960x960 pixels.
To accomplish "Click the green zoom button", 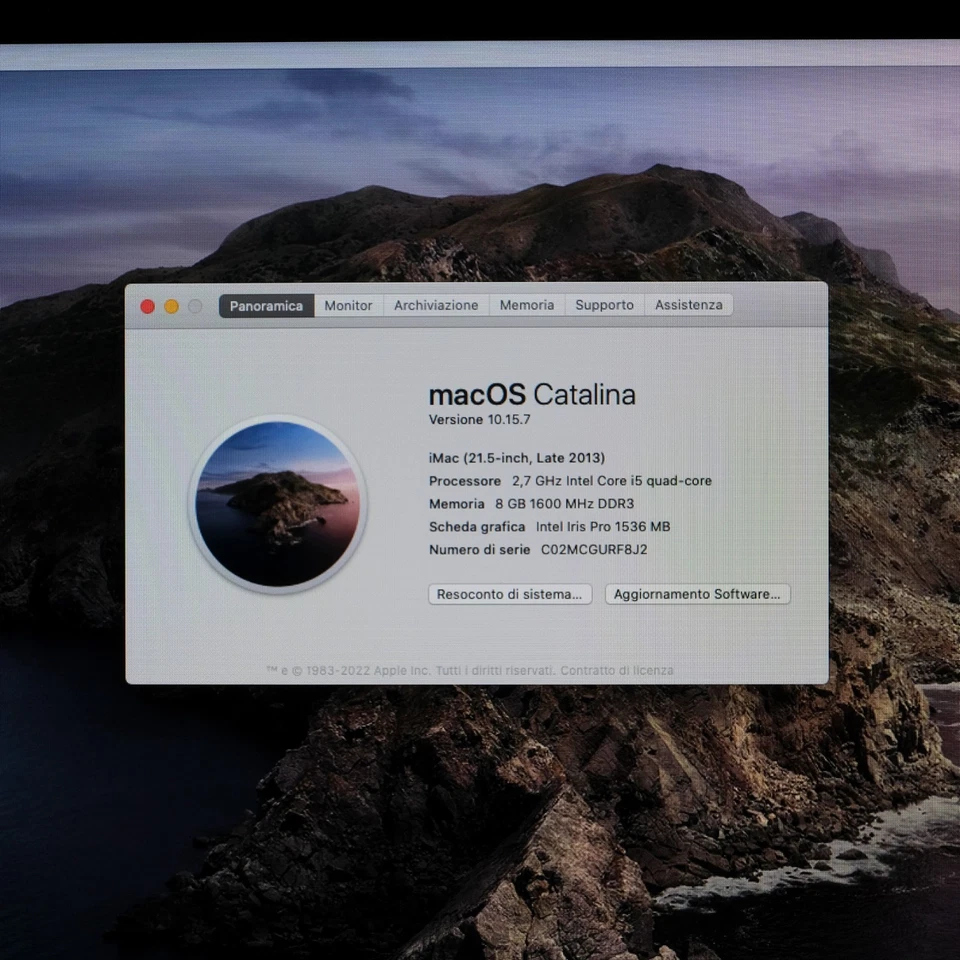I will [x=194, y=306].
